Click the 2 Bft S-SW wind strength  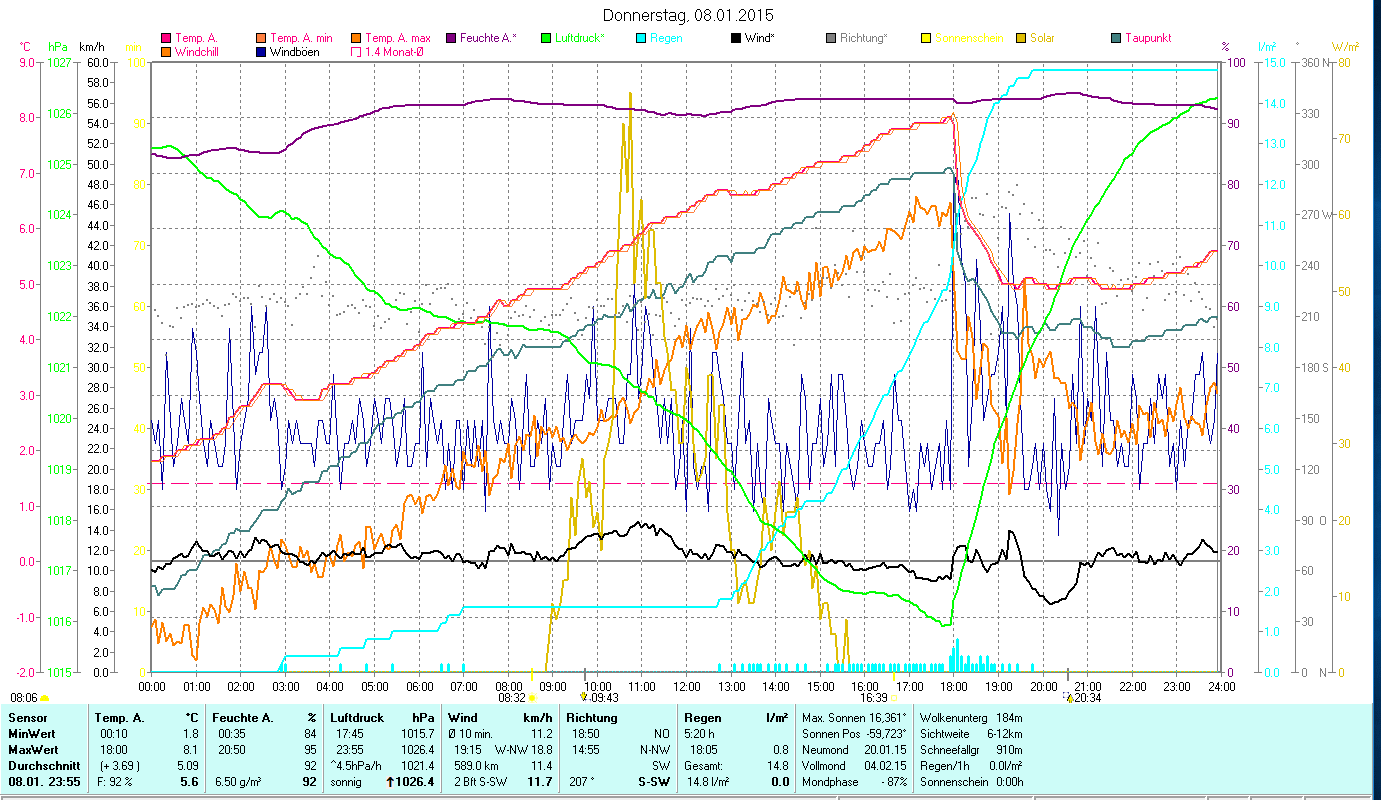pyautogui.click(x=482, y=781)
